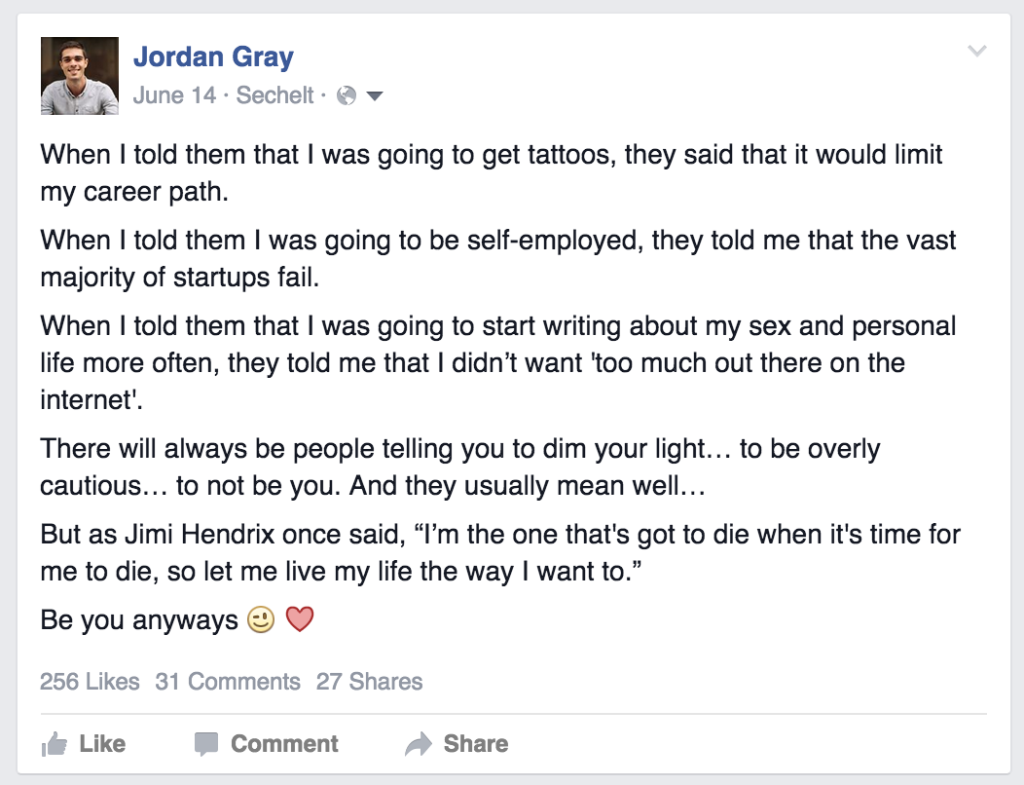The image size is (1024, 785).
Task: View the 256 Likes list
Action: point(90,682)
